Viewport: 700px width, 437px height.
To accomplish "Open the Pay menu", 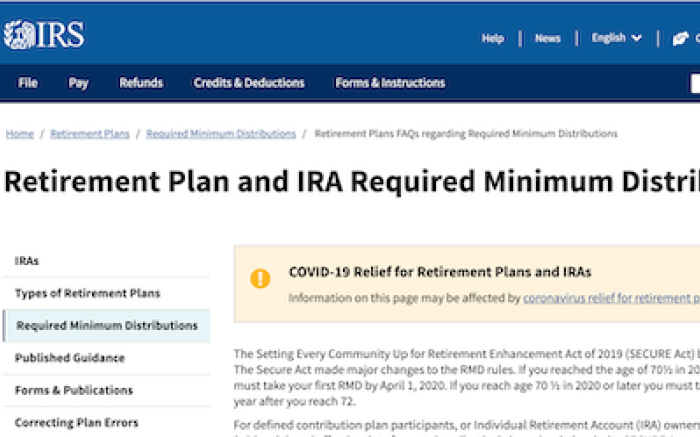I will pos(78,83).
